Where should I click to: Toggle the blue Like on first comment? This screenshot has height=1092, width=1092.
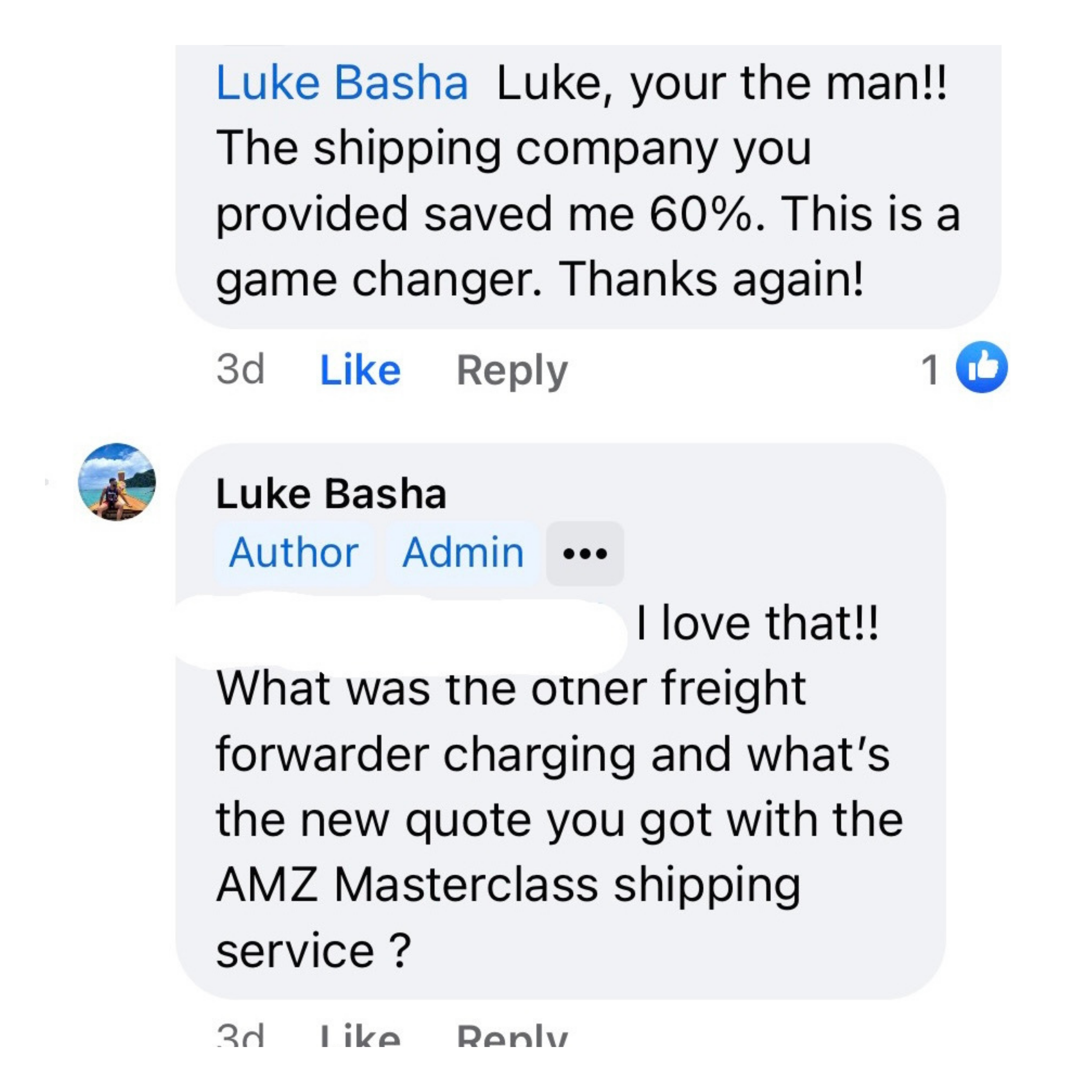click(x=360, y=370)
